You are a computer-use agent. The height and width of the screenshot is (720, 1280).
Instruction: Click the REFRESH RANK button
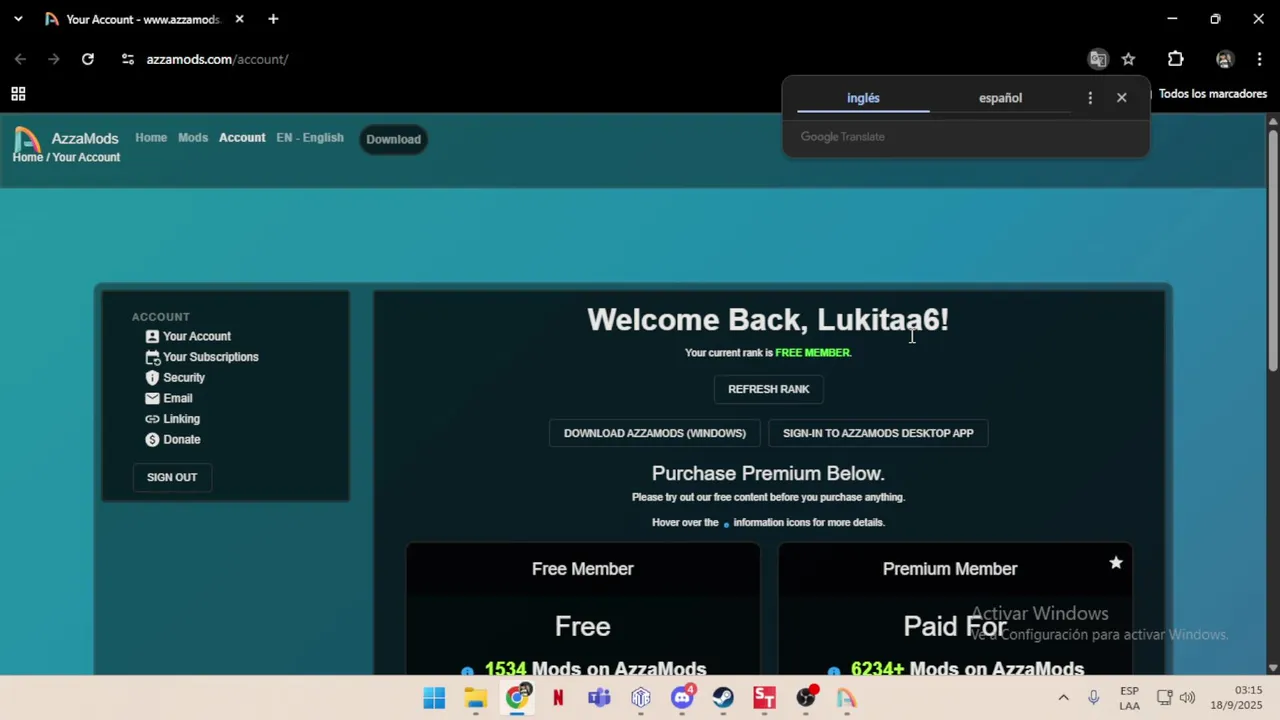[769, 389]
